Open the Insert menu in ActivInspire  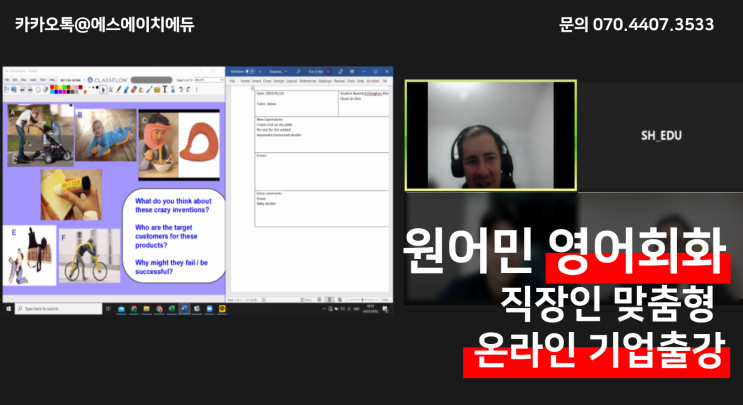pos(33,80)
